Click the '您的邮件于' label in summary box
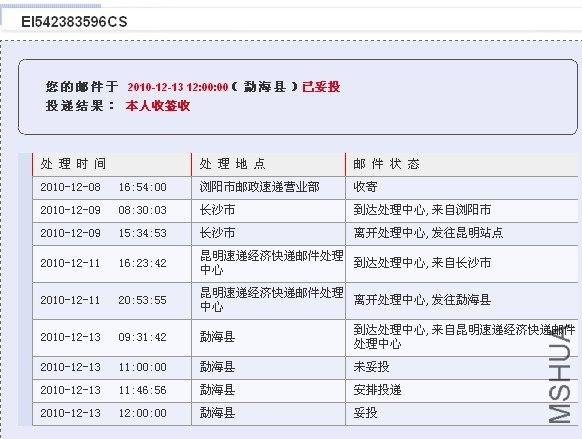 [x=82, y=86]
